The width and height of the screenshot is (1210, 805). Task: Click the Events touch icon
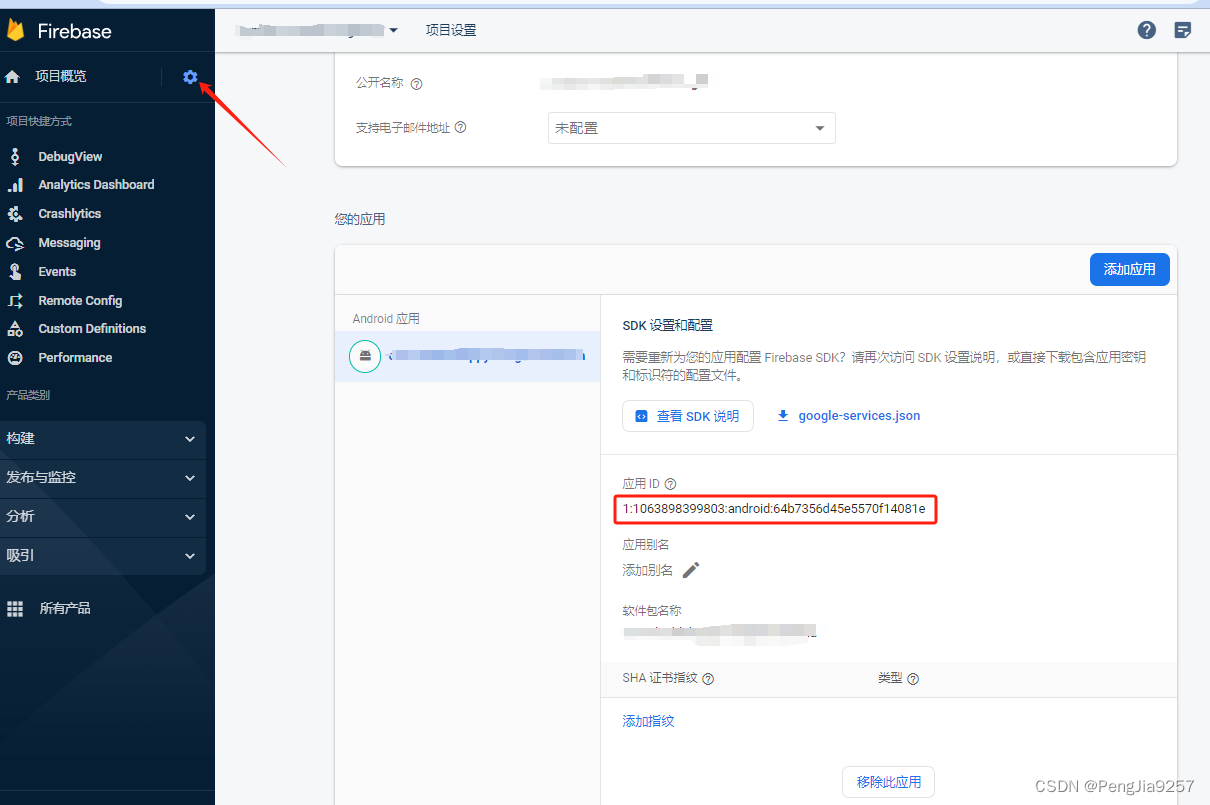(15, 272)
